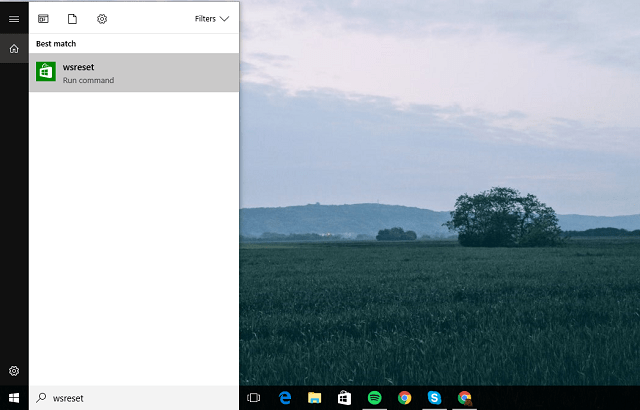Click the magnifier icon in search box
The image size is (640, 410).
(41, 398)
